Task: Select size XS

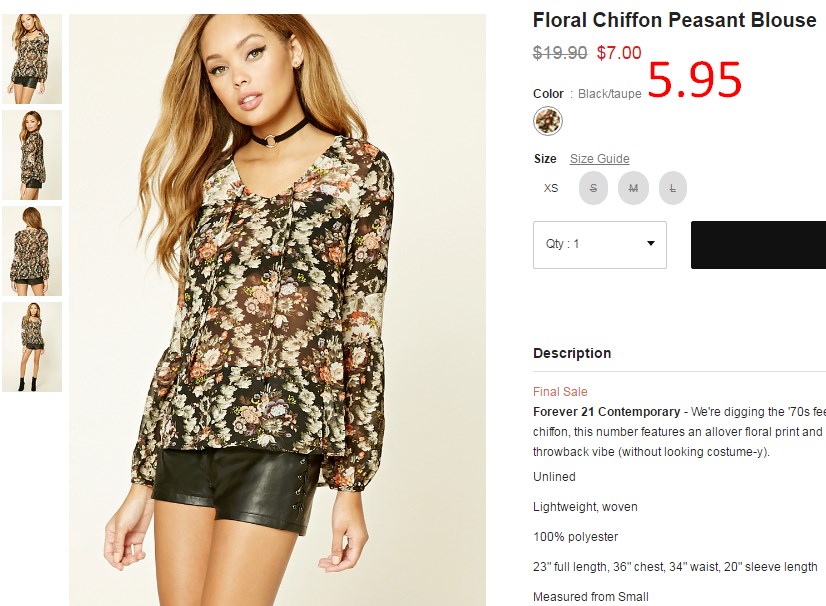Action: [x=551, y=188]
